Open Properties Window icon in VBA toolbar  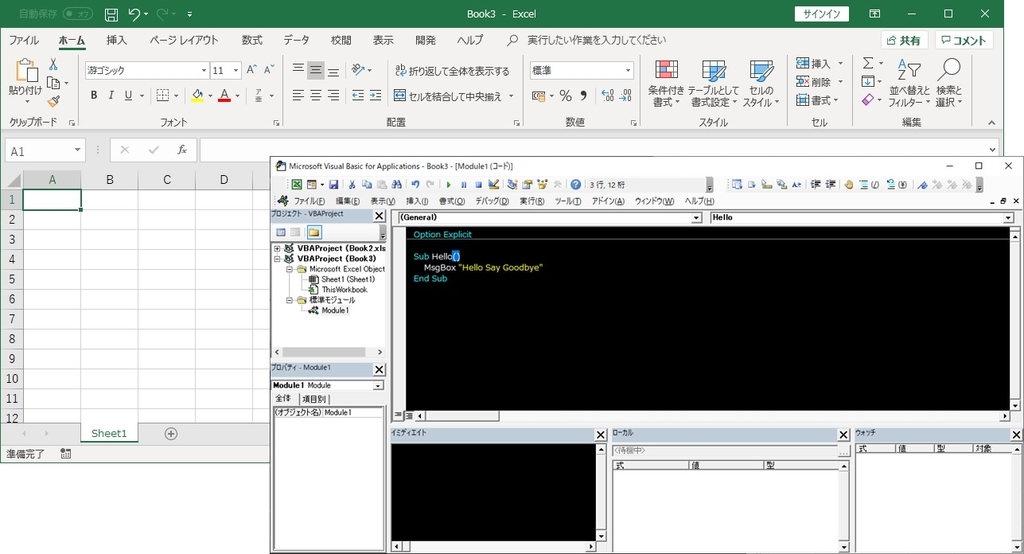pyautogui.click(x=527, y=185)
